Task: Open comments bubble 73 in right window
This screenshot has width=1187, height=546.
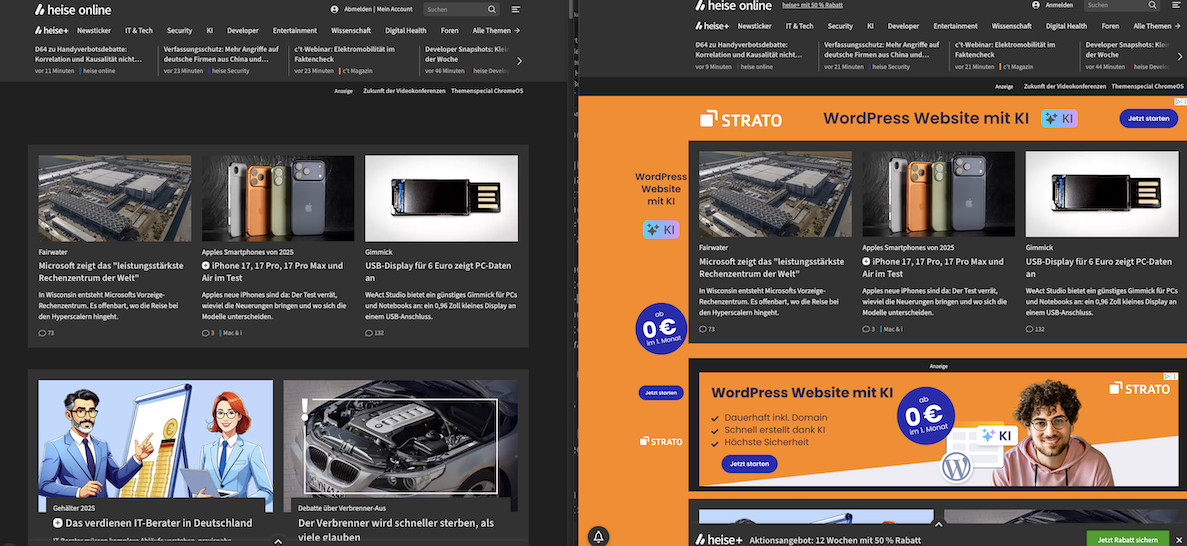Action: tap(707, 329)
